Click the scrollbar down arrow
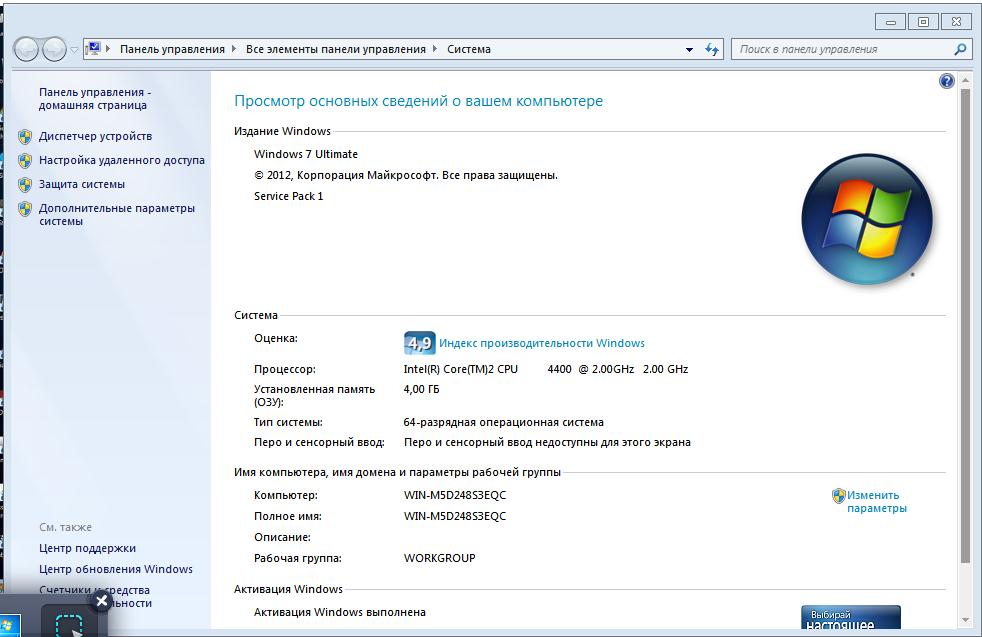Viewport: 982px width, 637px height. pos(965,620)
